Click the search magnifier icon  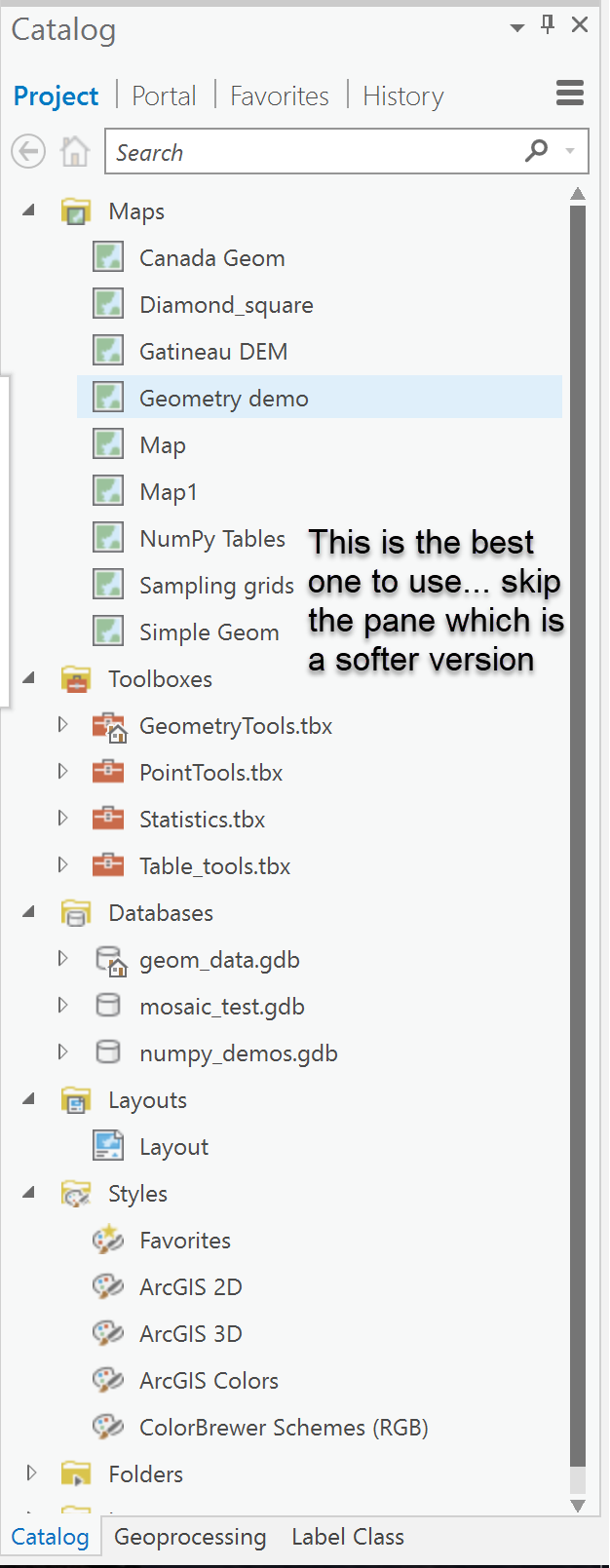(536, 151)
